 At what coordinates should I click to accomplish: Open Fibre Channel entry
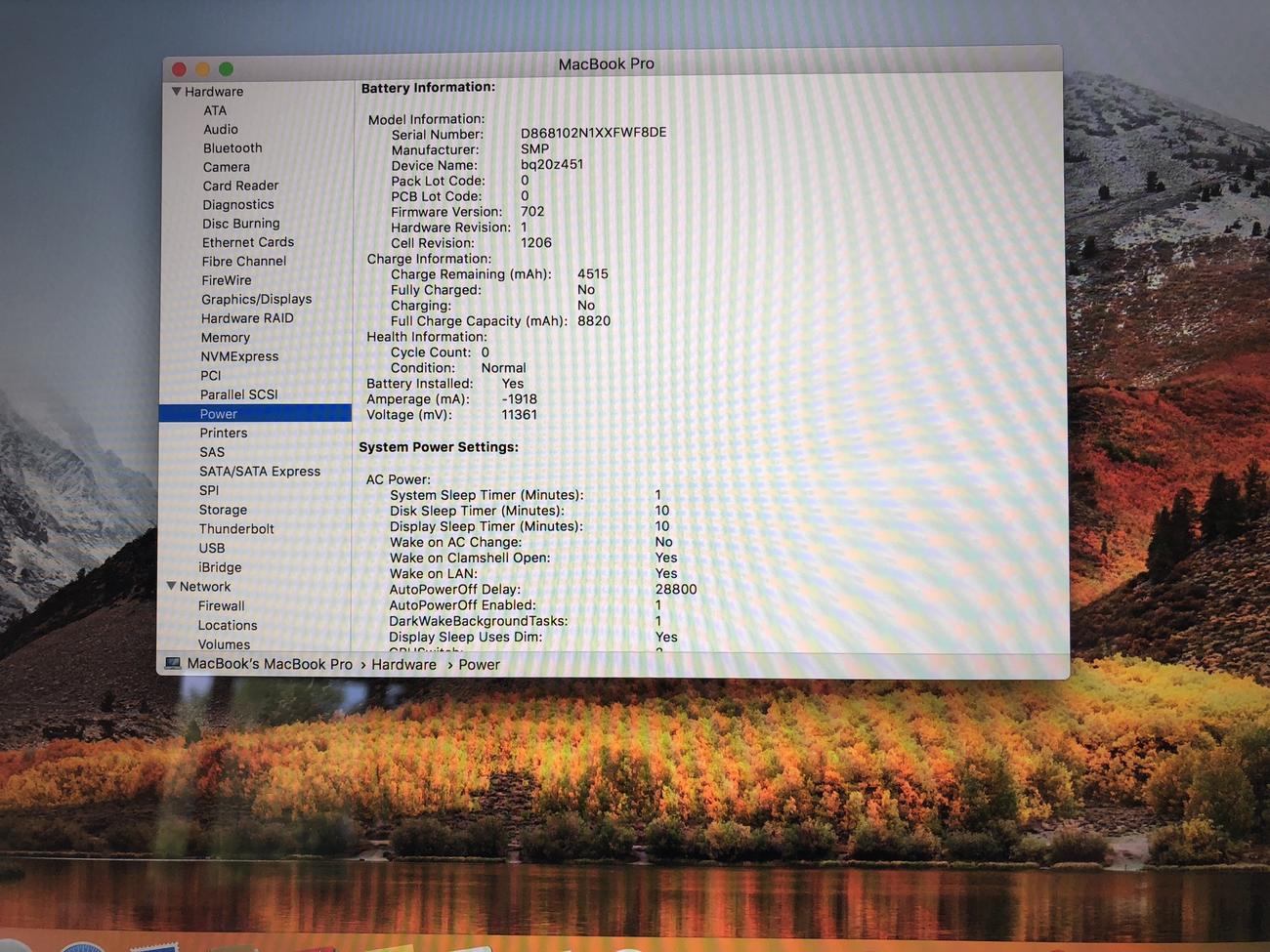(x=244, y=262)
